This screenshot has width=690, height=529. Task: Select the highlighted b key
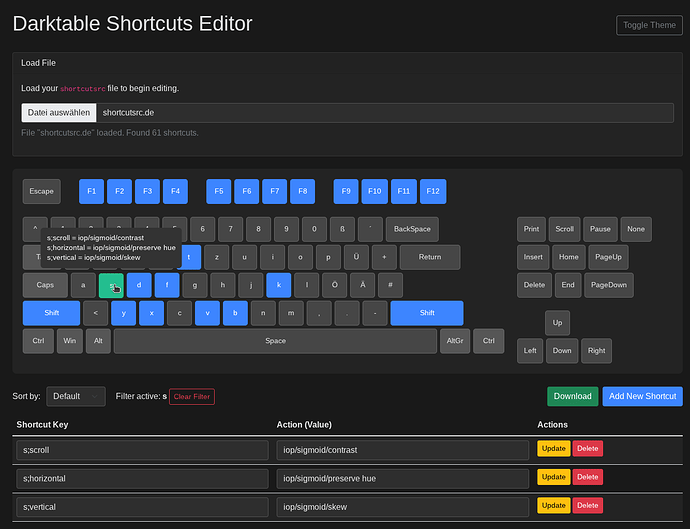coord(235,313)
